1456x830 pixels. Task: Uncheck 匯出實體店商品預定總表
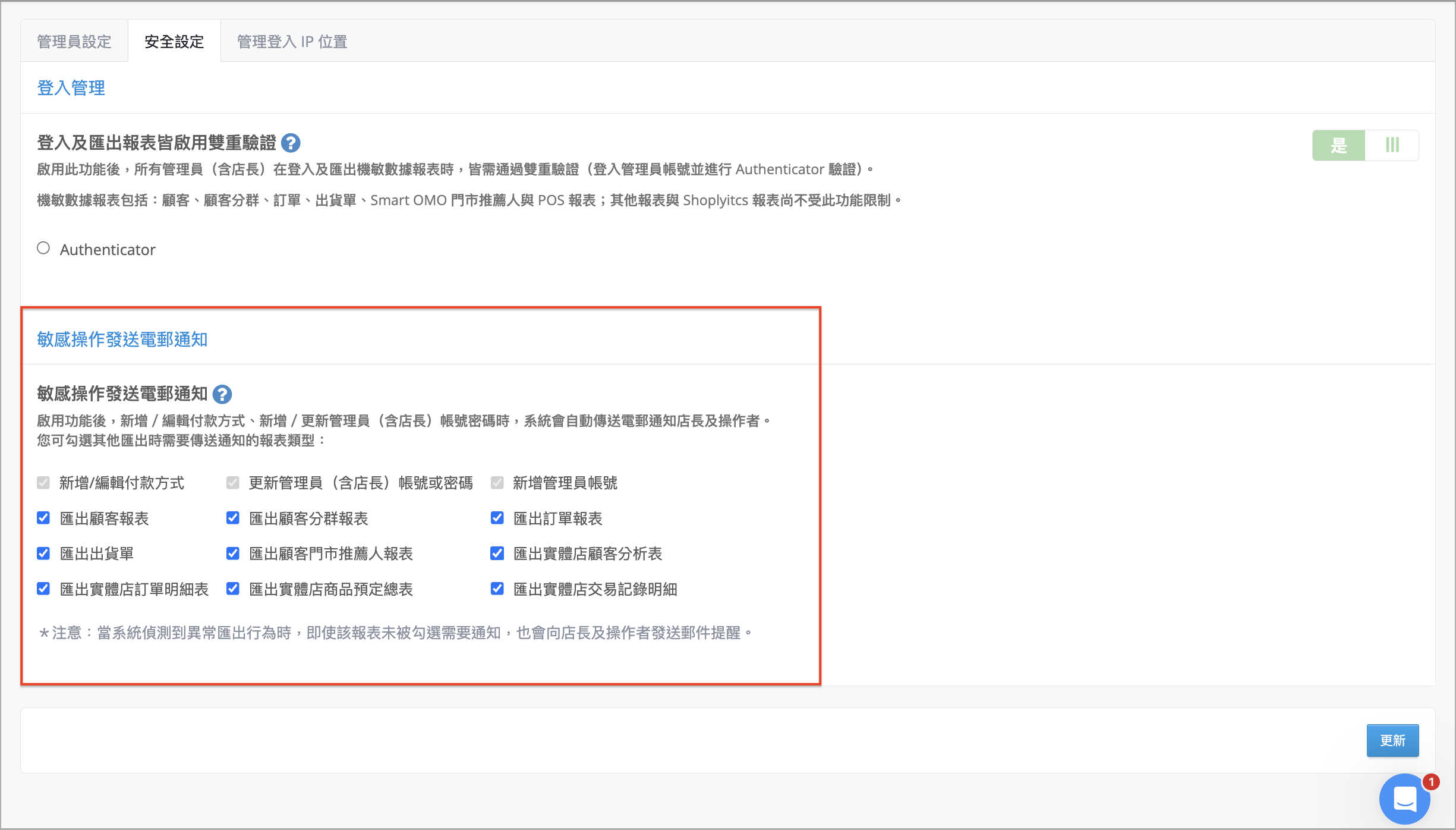pos(233,589)
